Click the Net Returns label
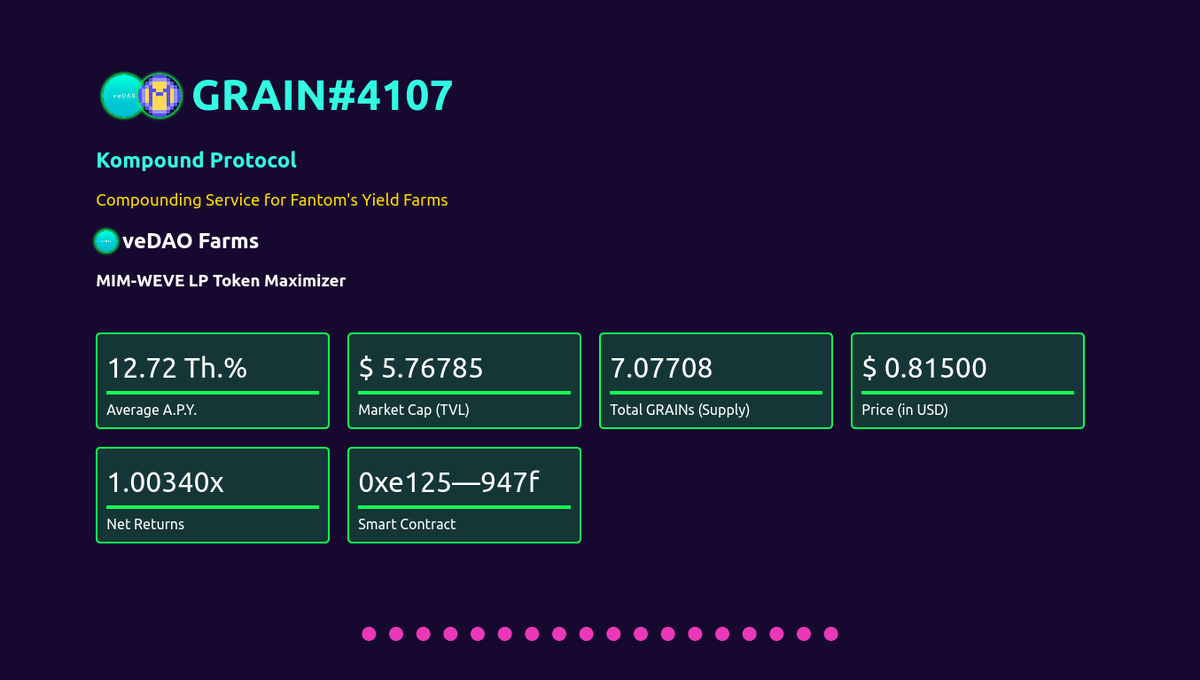Screen dimensions: 1200x680 146,524
